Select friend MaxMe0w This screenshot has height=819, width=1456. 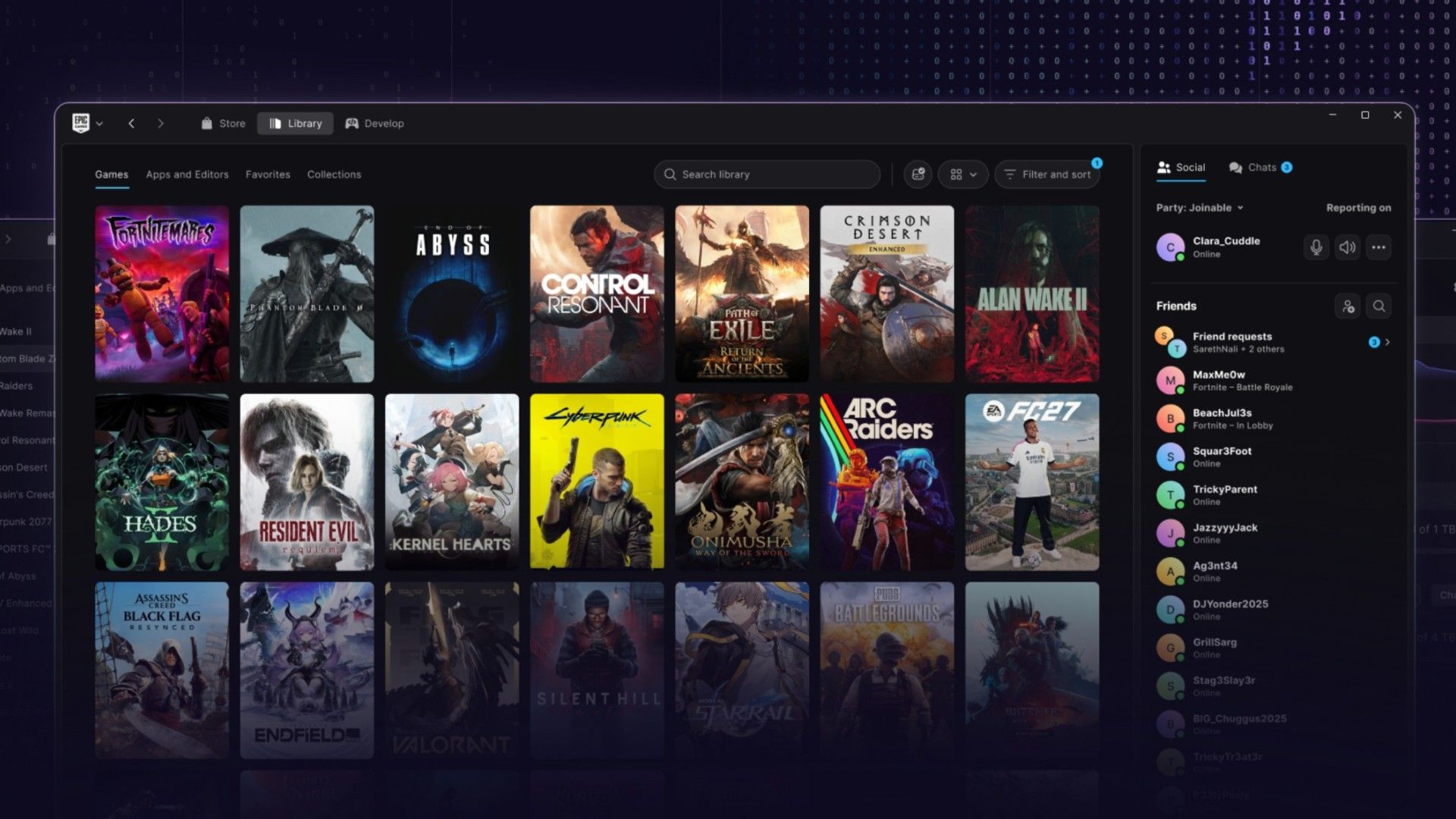pos(1272,381)
